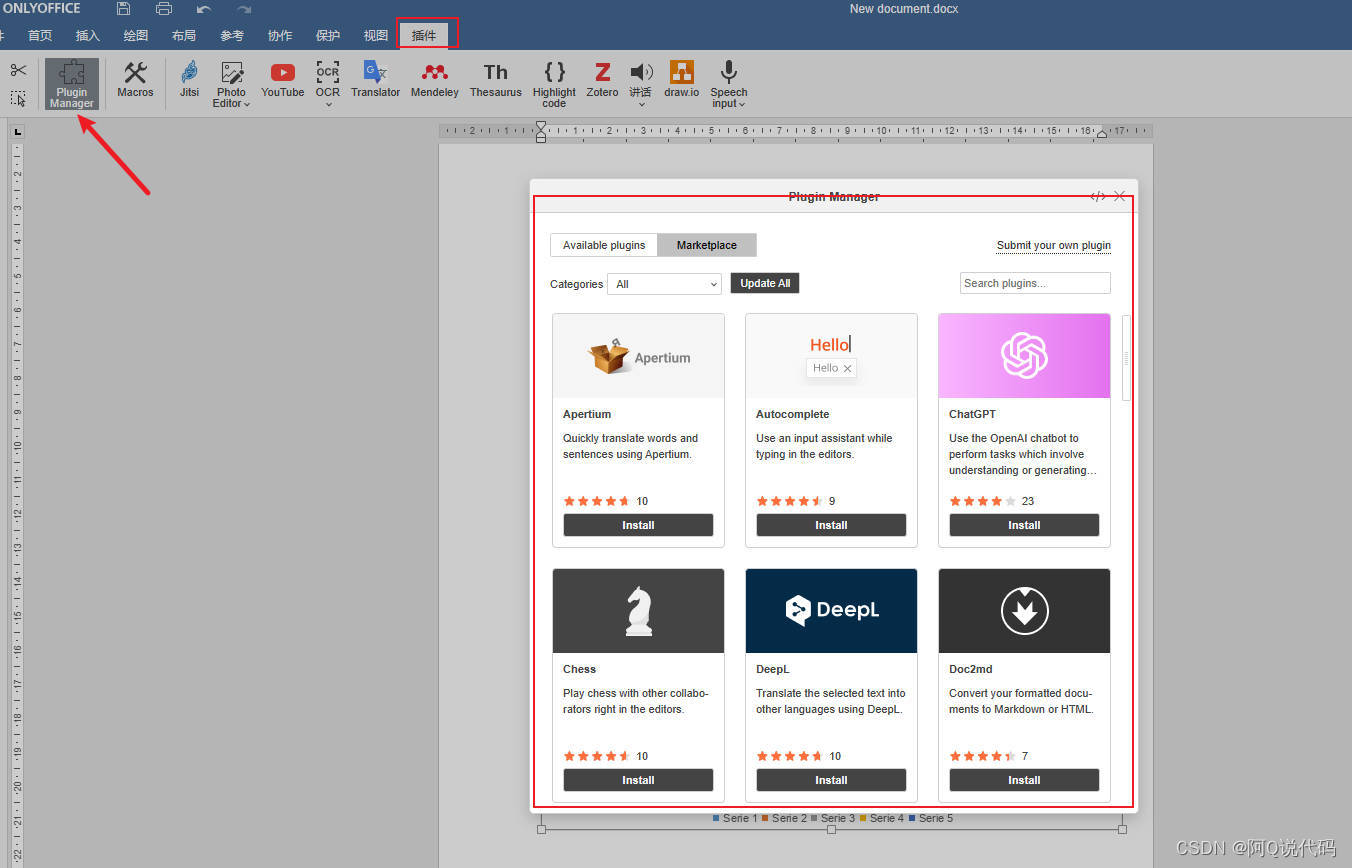Open the 布局 tab

click(184, 35)
